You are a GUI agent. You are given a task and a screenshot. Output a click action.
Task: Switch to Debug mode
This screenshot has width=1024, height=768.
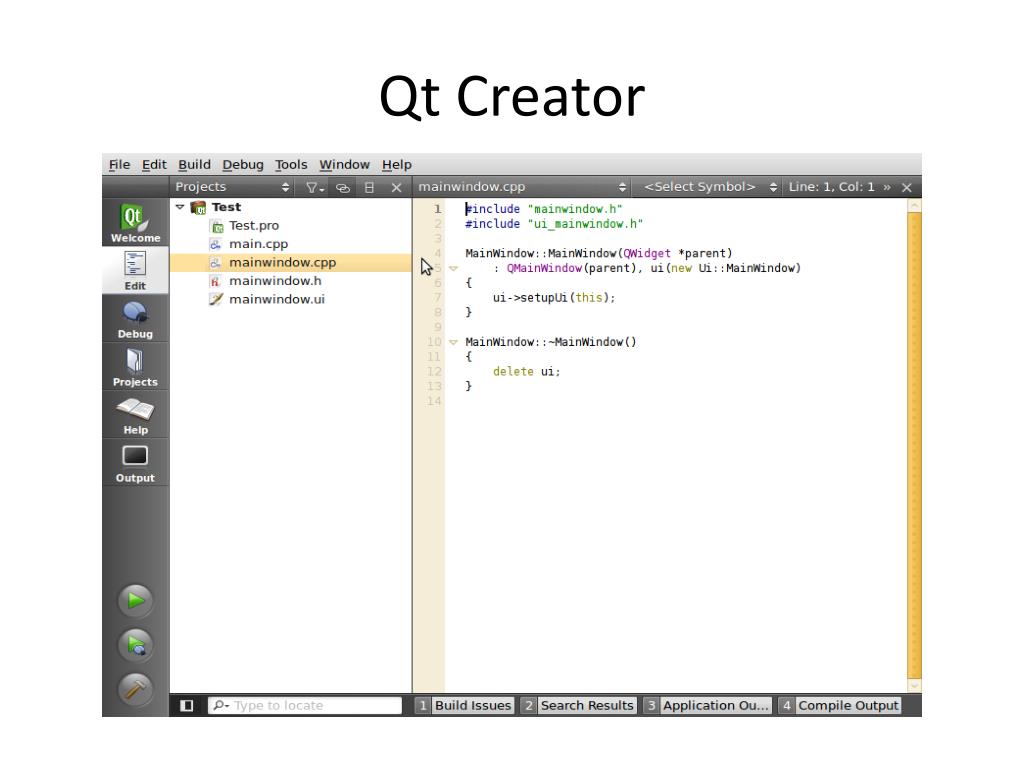point(135,319)
